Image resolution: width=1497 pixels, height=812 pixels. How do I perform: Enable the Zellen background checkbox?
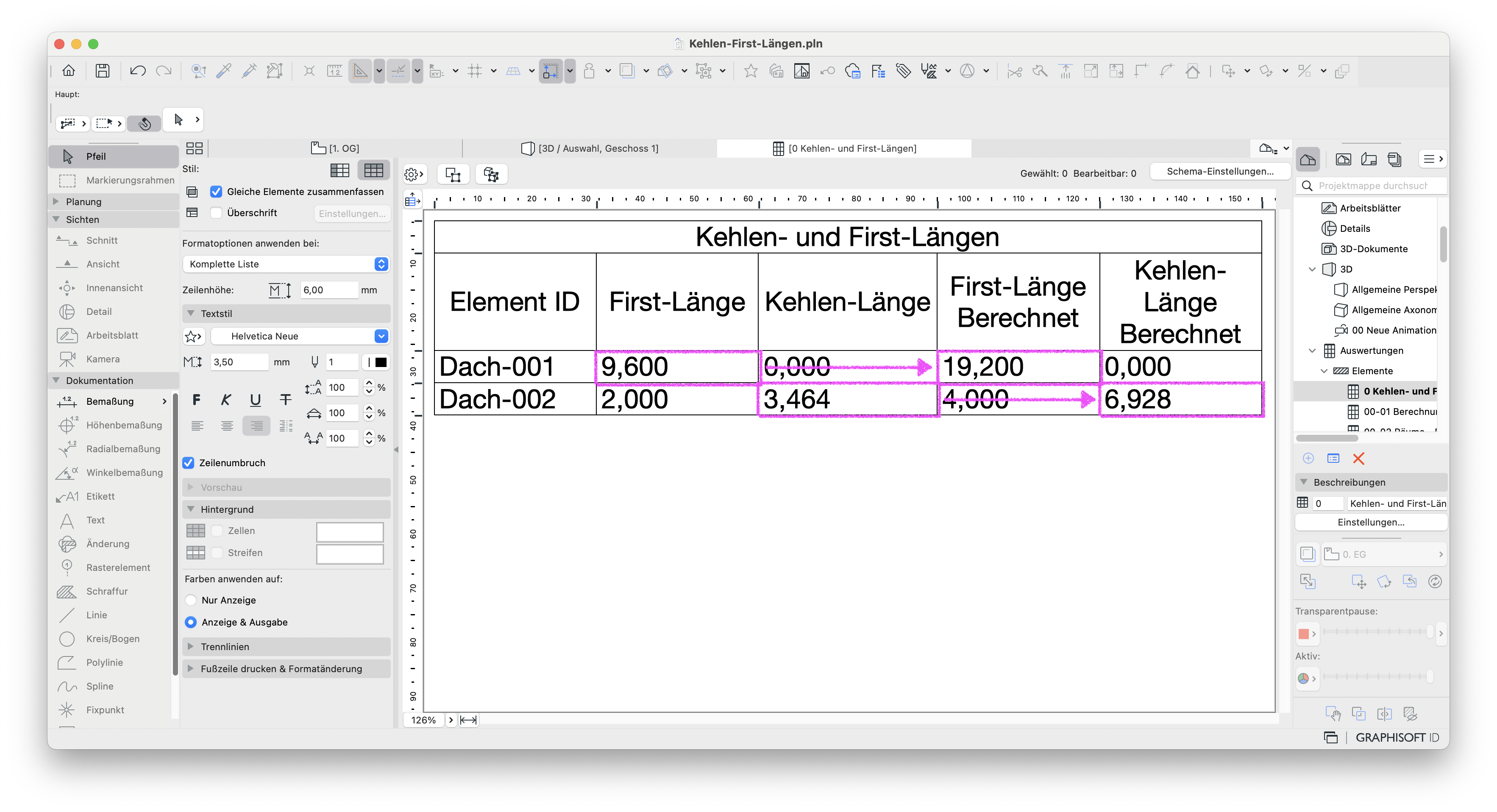pos(217,530)
